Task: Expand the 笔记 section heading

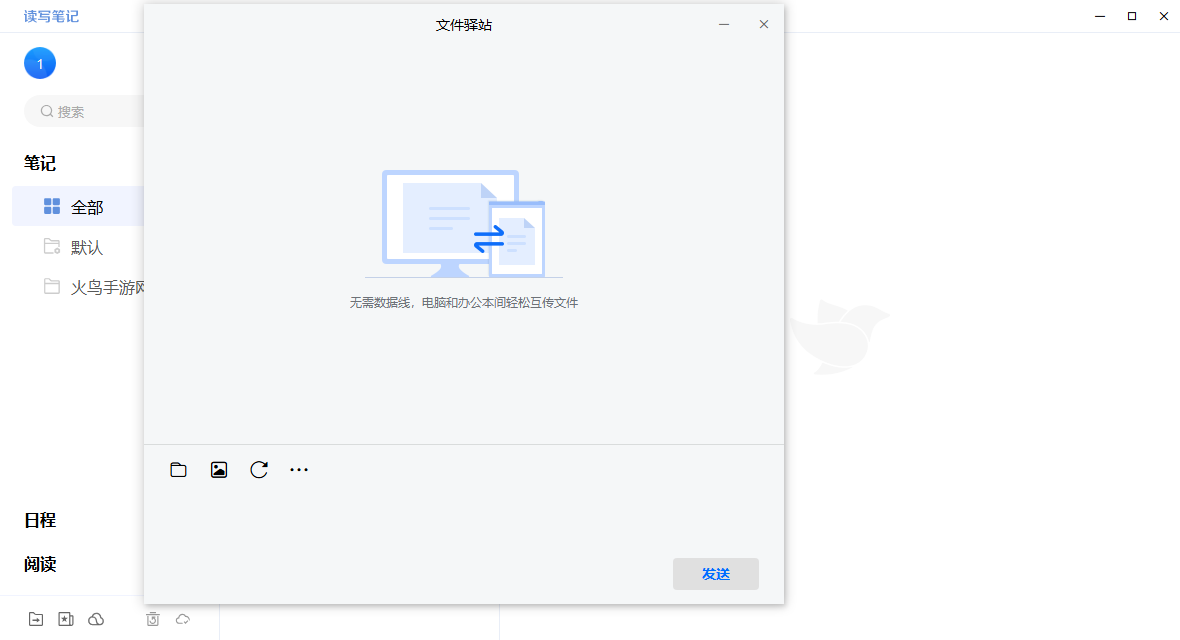Action: tap(40, 163)
